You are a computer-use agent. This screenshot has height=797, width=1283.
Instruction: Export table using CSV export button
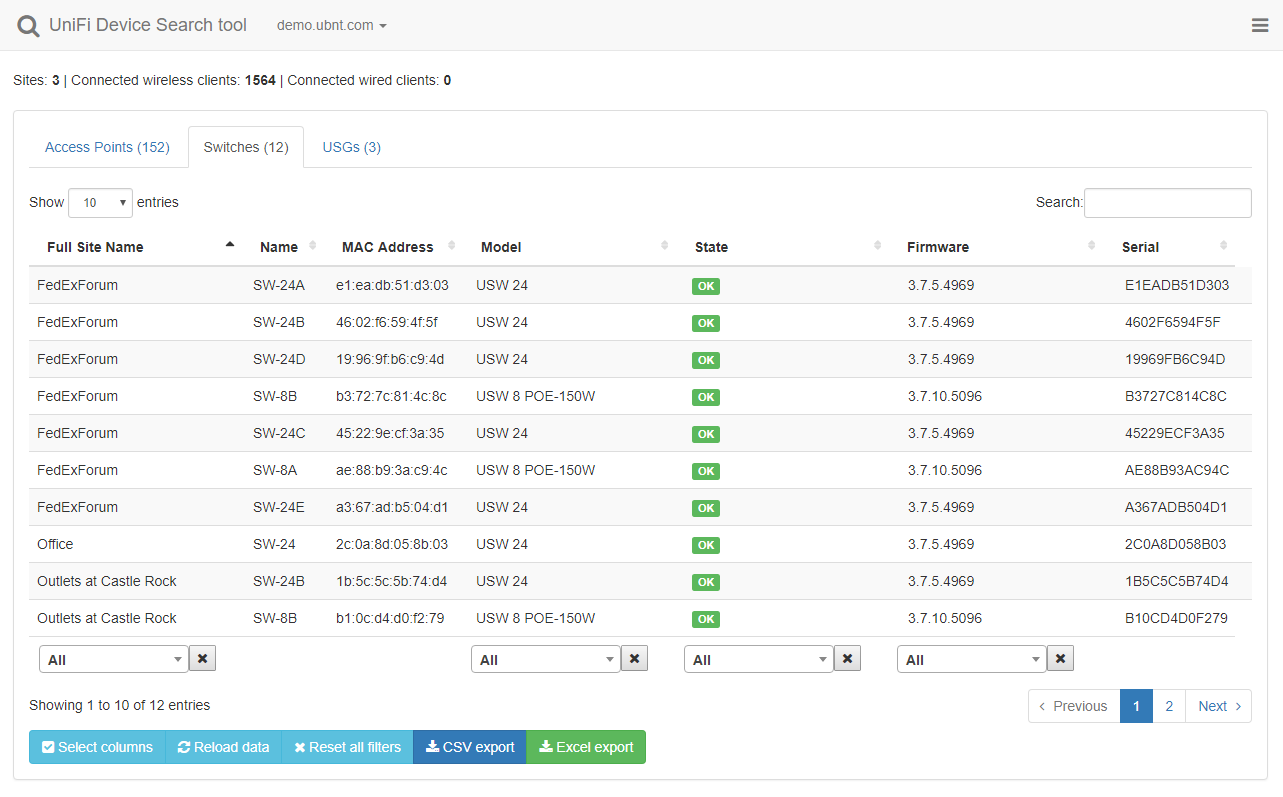(469, 747)
